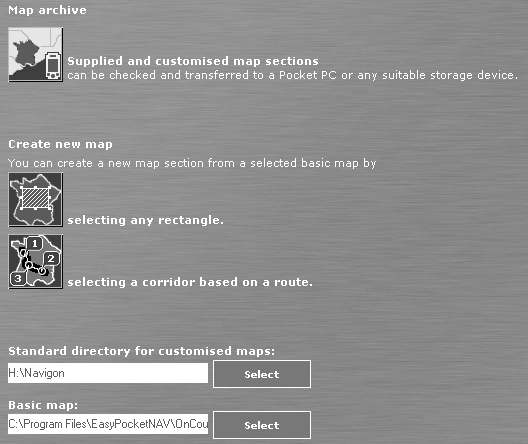Click the Create new map heading
528x444 pixels.
60,144
